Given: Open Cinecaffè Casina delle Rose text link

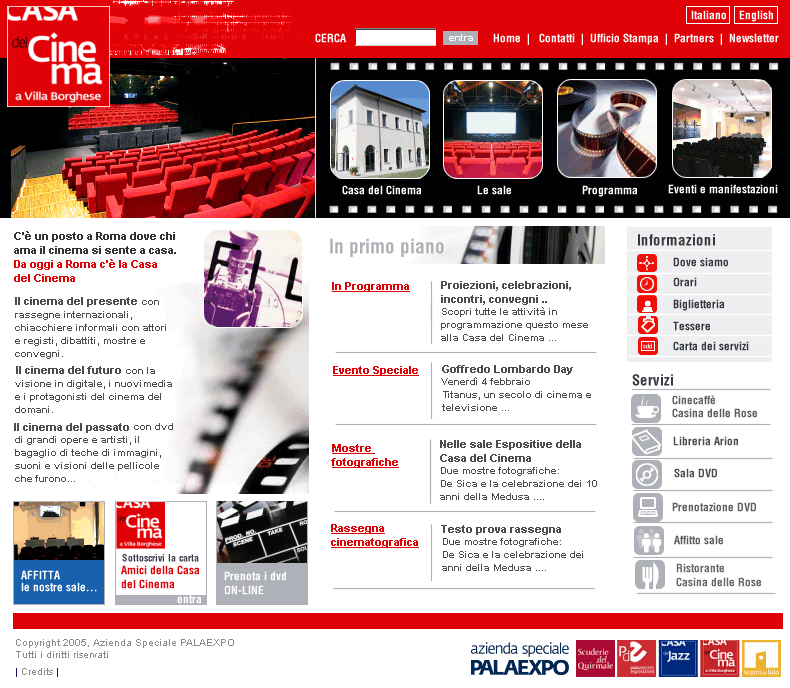Looking at the screenshot, I should coord(714,407).
